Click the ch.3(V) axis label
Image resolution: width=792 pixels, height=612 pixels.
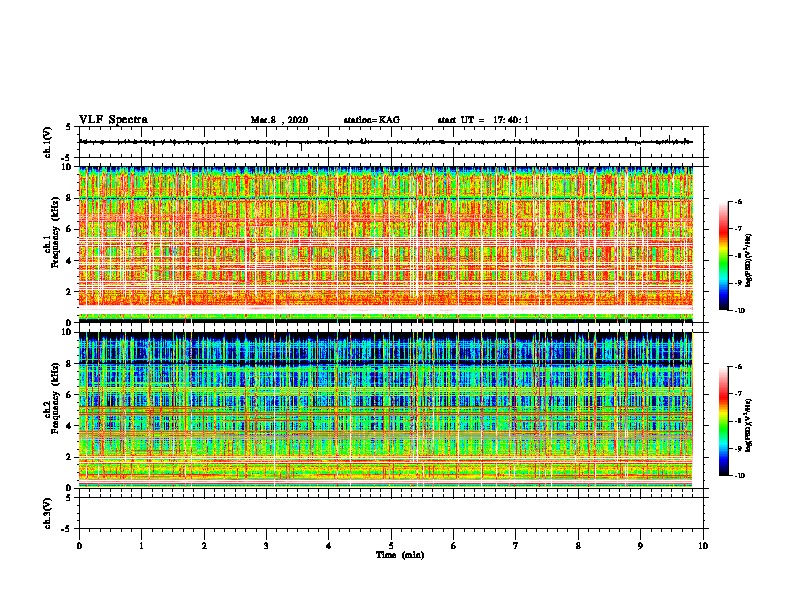[x=47, y=513]
